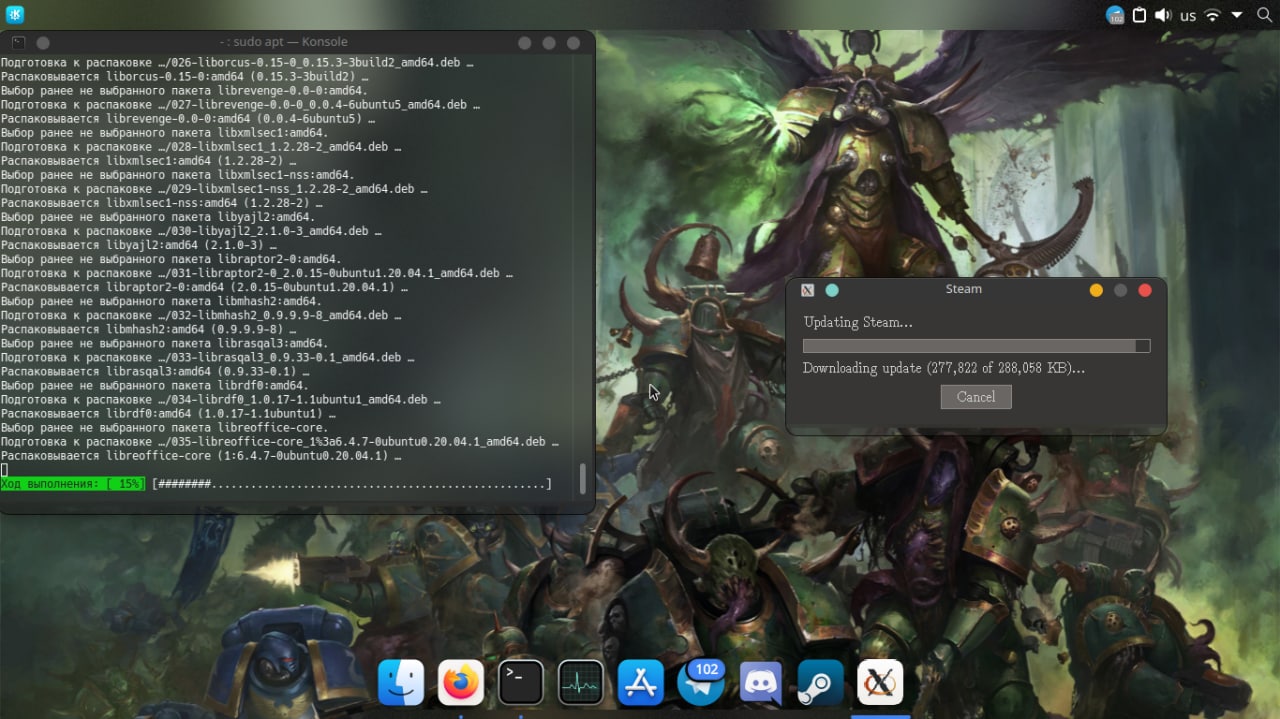This screenshot has height=719, width=1280.
Task: Click line 'Распаковывается librevenge-0.0-0:amd64' in Konsole
Action: tap(188, 120)
